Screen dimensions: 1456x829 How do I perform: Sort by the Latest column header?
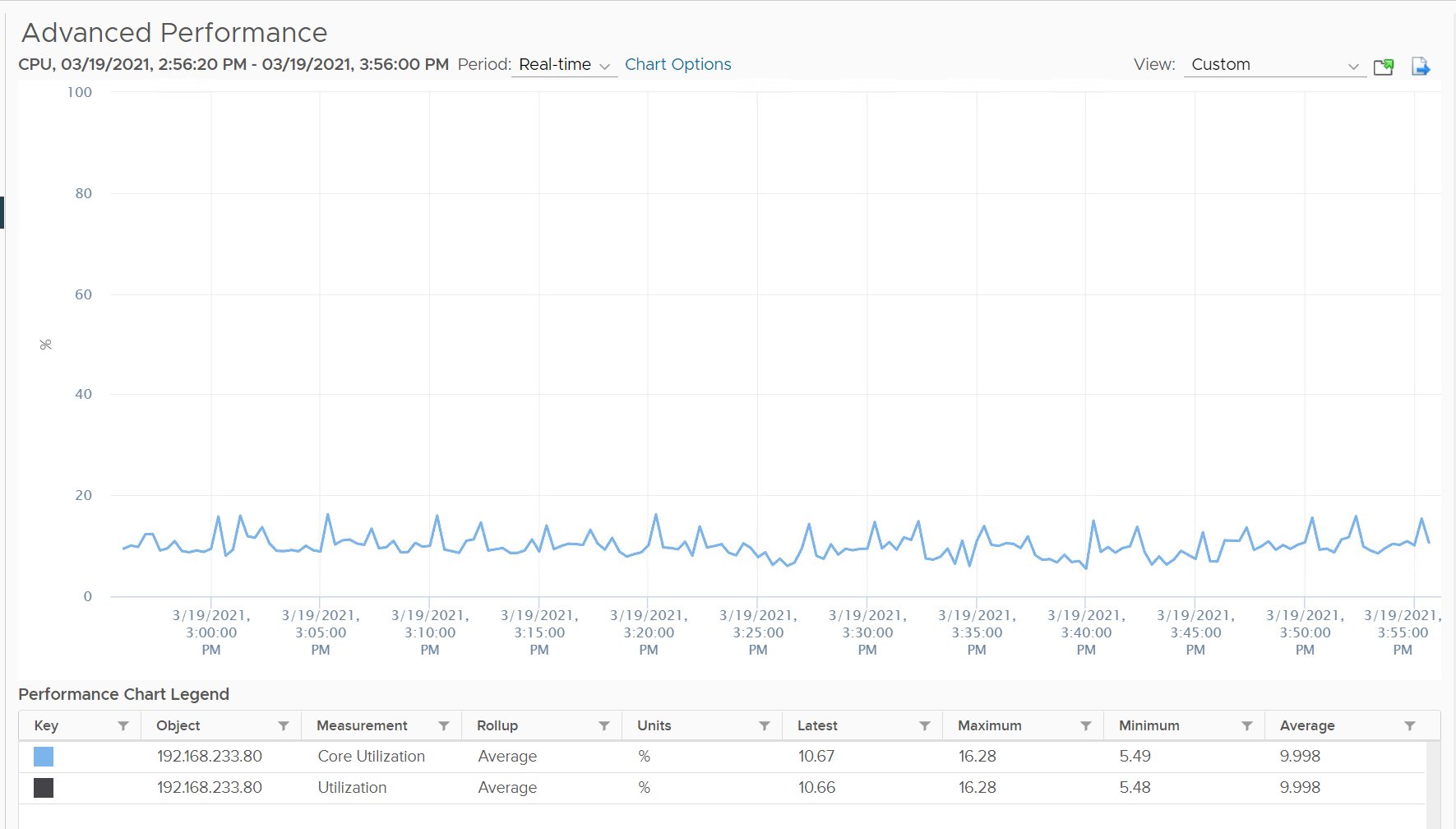pos(817,725)
